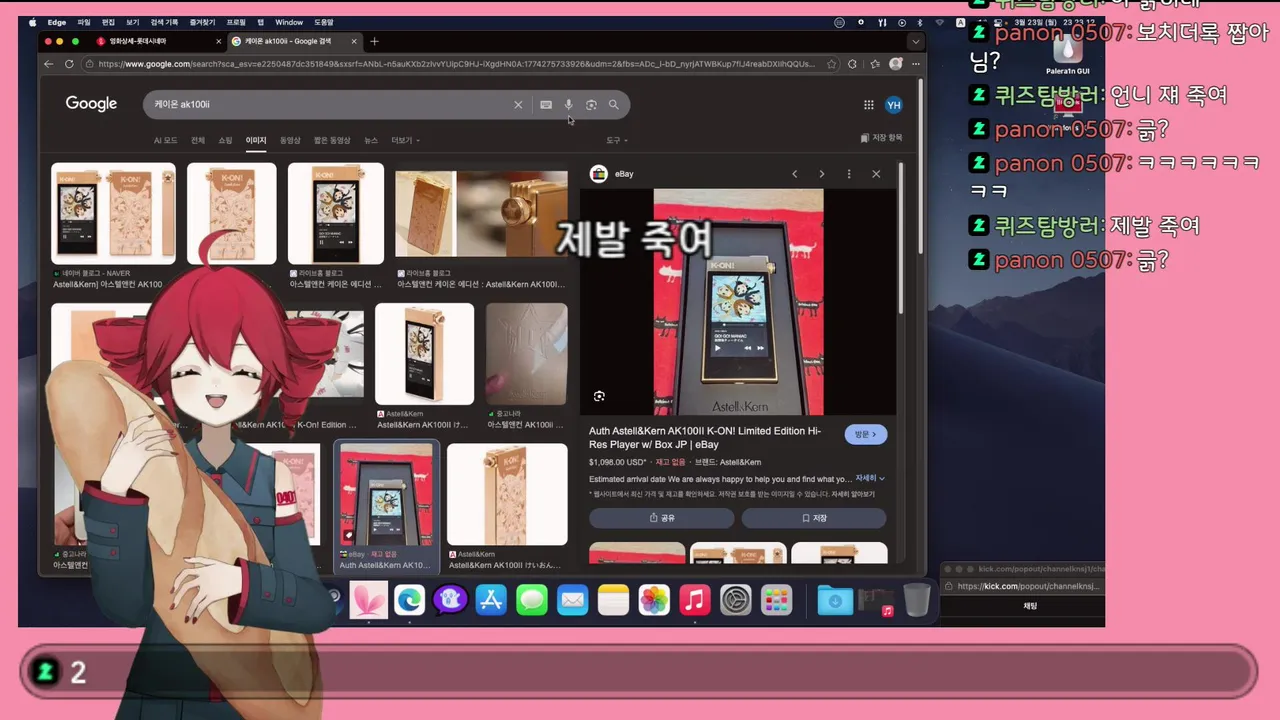Viewport: 1280px width, 720px height.
Task: Click the magnifier search submit icon
Action: tap(614, 104)
